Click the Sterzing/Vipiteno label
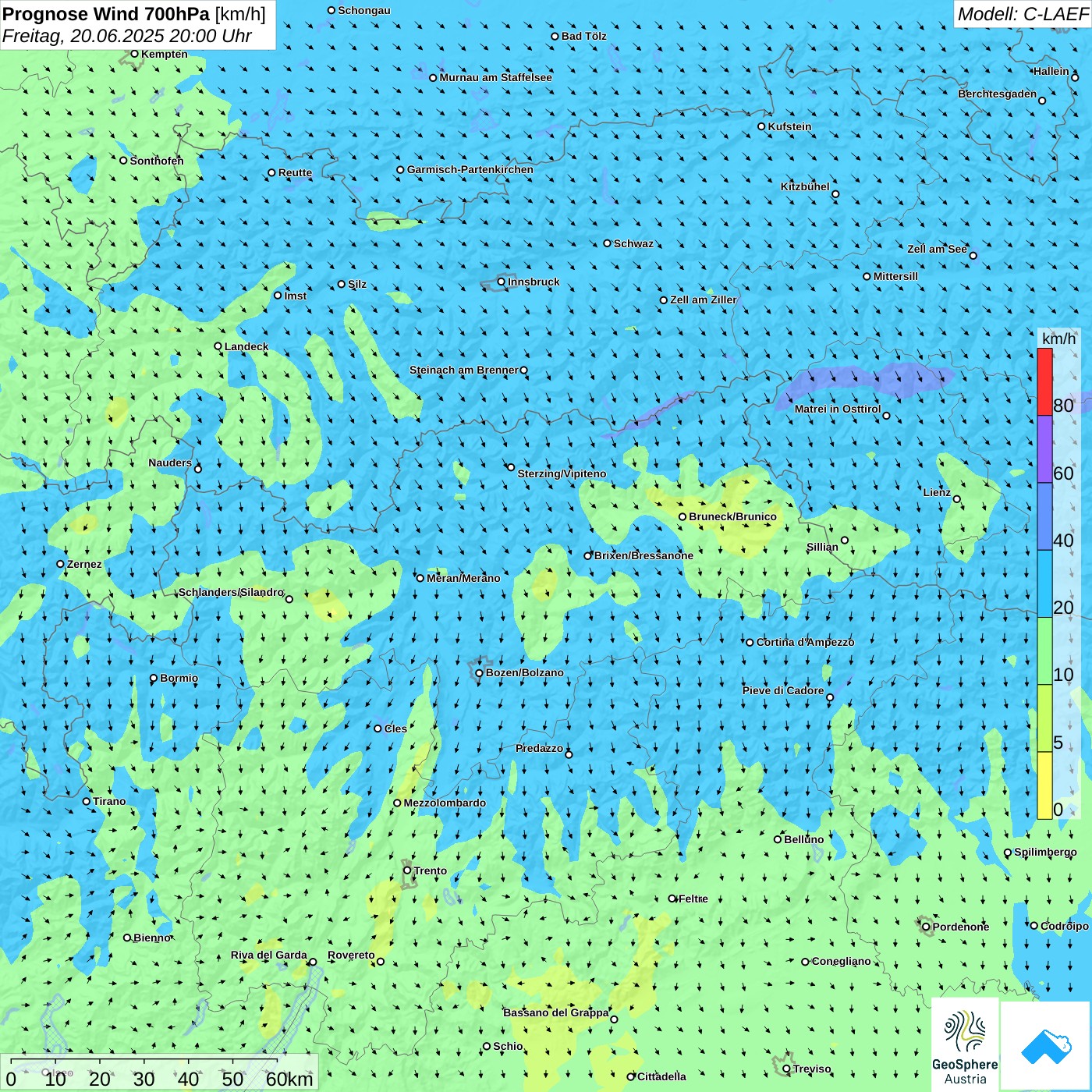 (562, 473)
